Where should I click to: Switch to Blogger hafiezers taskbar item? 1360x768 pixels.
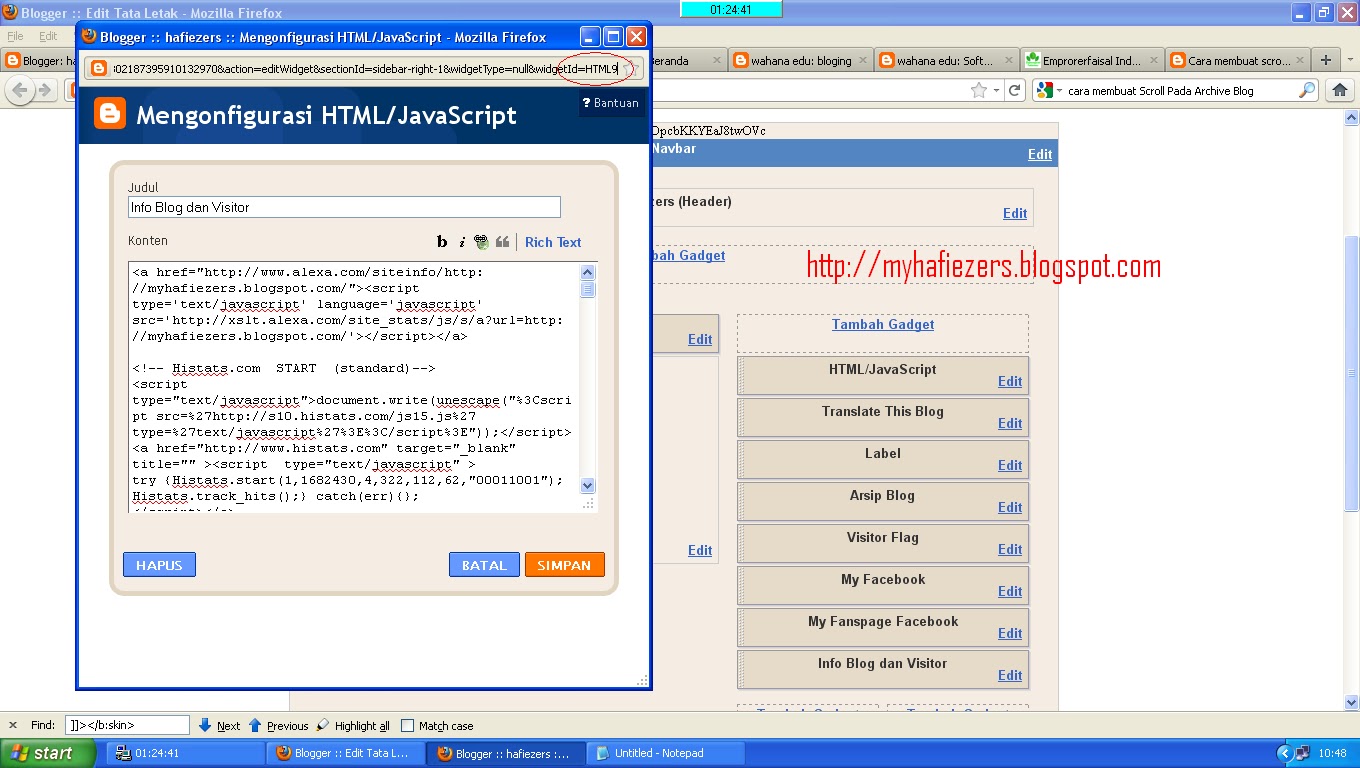pyautogui.click(x=507, y=753)
